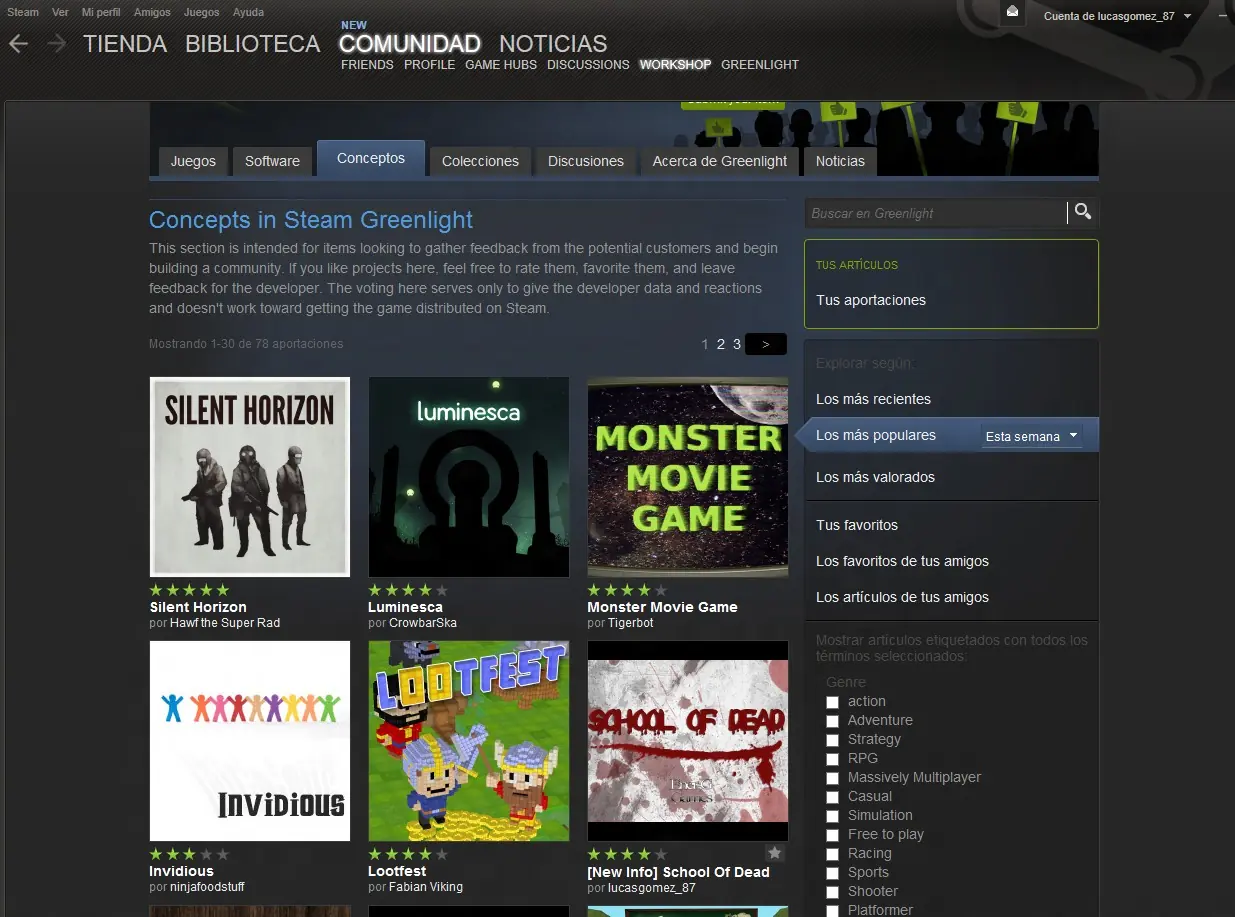
Task: Open the Monster Movie Game thumbnail
Action: click(688, 477)
